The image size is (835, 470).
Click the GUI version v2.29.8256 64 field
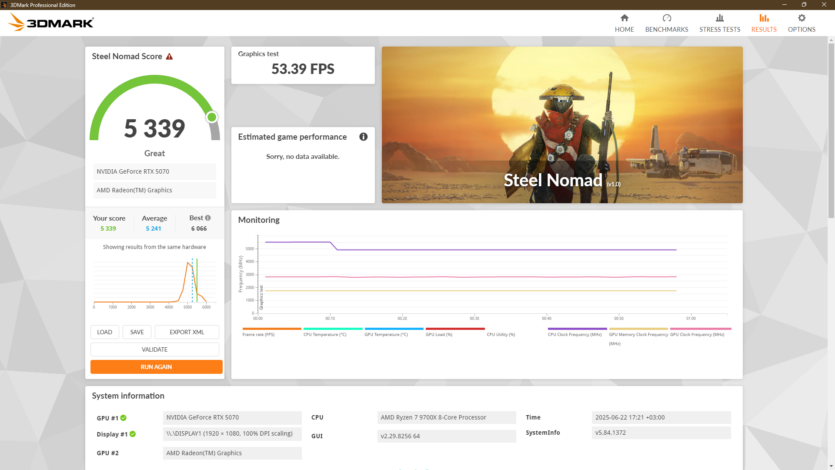(x=447, y=436)
